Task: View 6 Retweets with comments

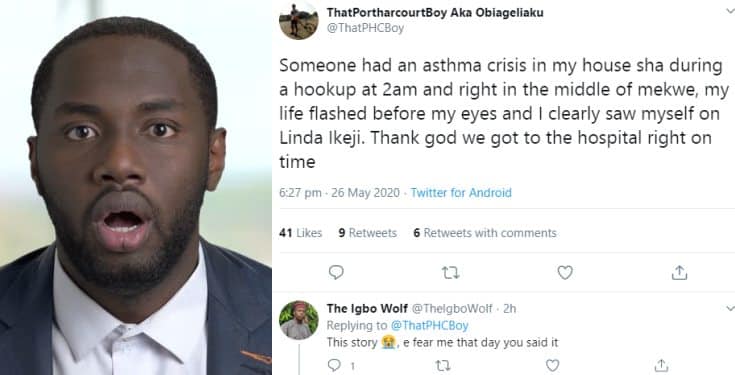Action: (485, 233)
